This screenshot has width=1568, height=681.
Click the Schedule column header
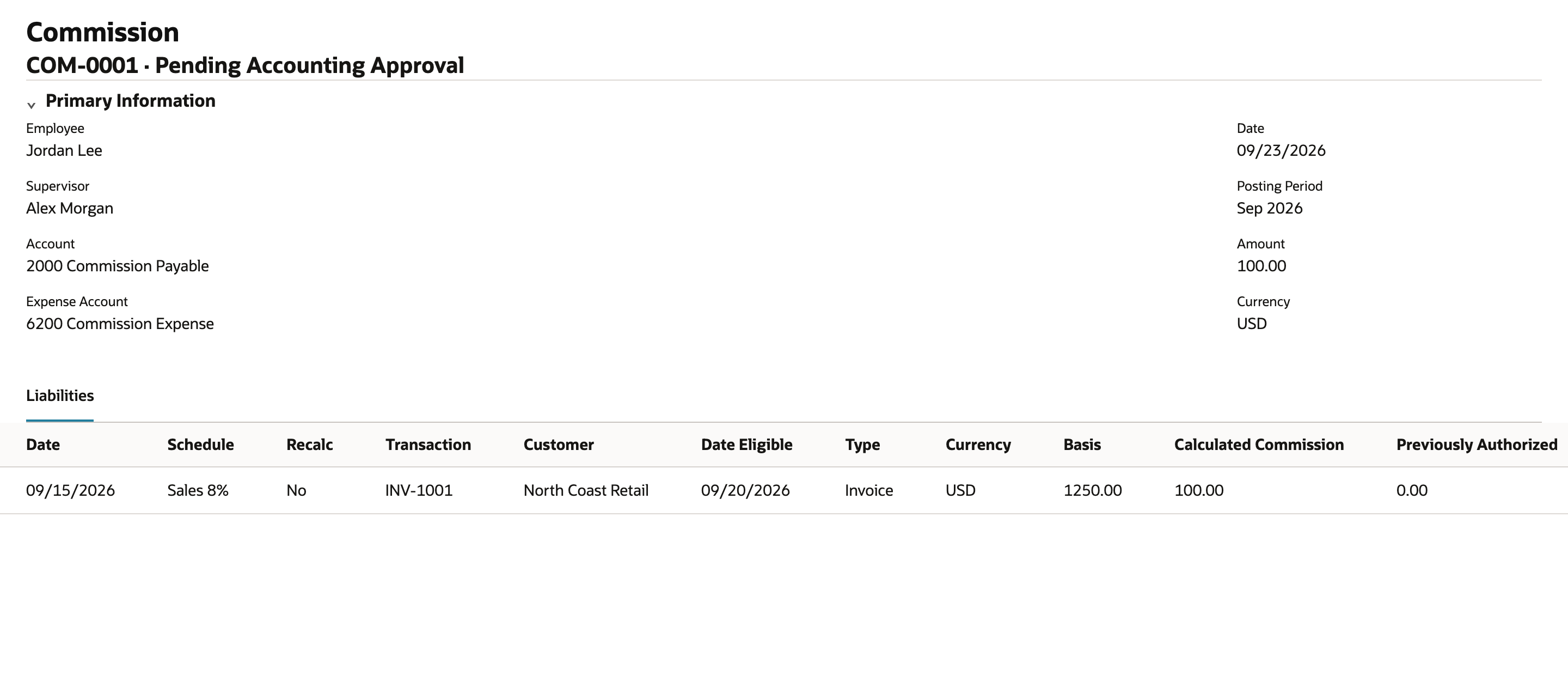(x=200, y=445)
